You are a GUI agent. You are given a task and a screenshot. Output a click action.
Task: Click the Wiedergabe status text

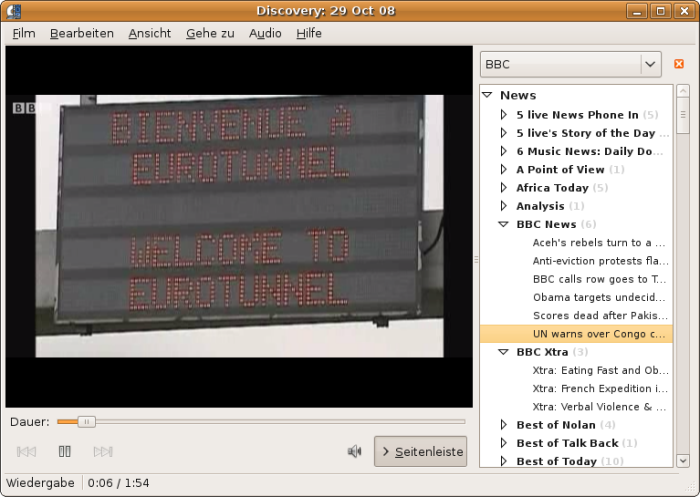coord(40,483)
